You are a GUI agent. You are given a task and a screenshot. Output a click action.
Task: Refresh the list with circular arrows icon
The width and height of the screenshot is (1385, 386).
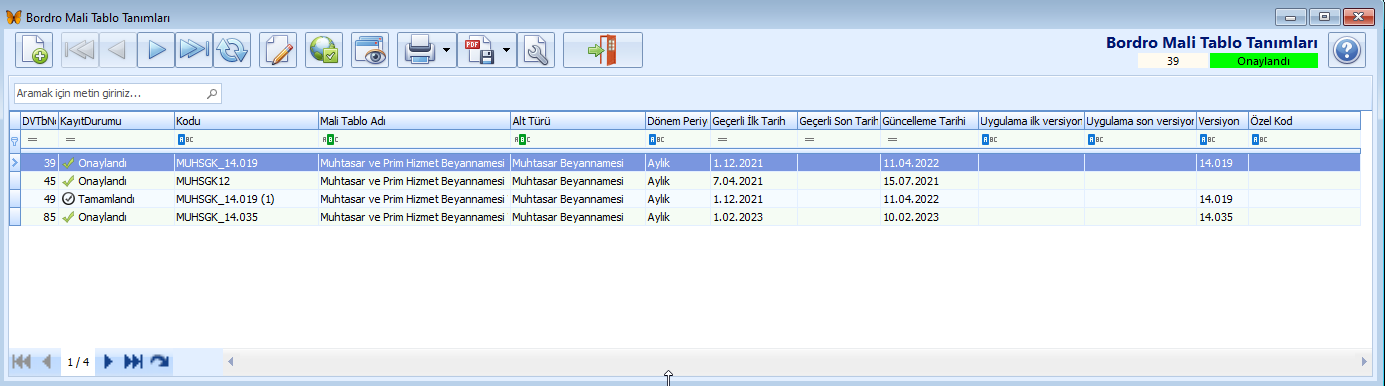click(x=231, y=50)
